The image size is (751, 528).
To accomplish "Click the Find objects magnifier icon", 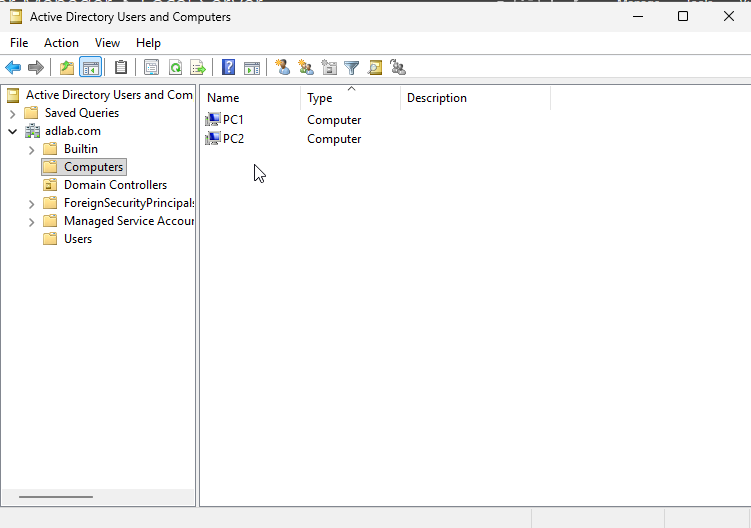I will tap(375, 68).
